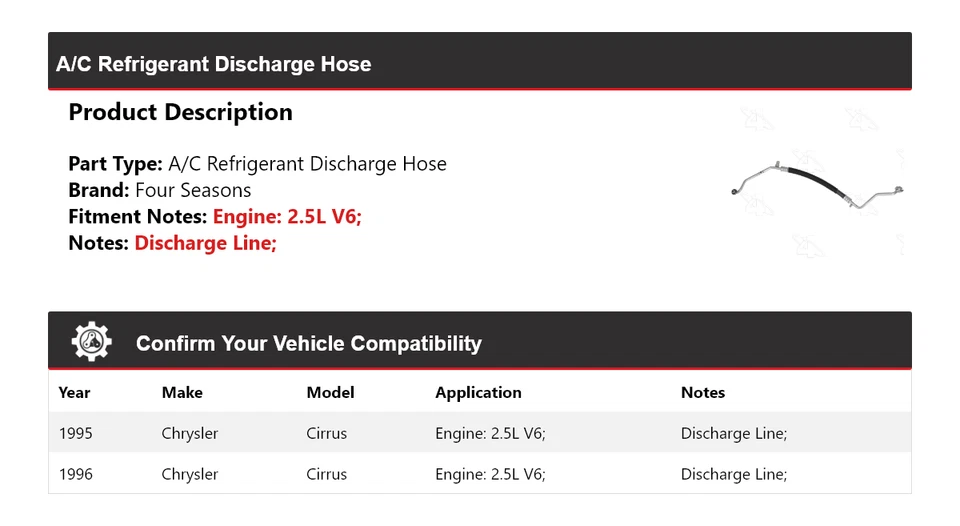Click Discharge Line note in 1996 row

tap(734, 474)
